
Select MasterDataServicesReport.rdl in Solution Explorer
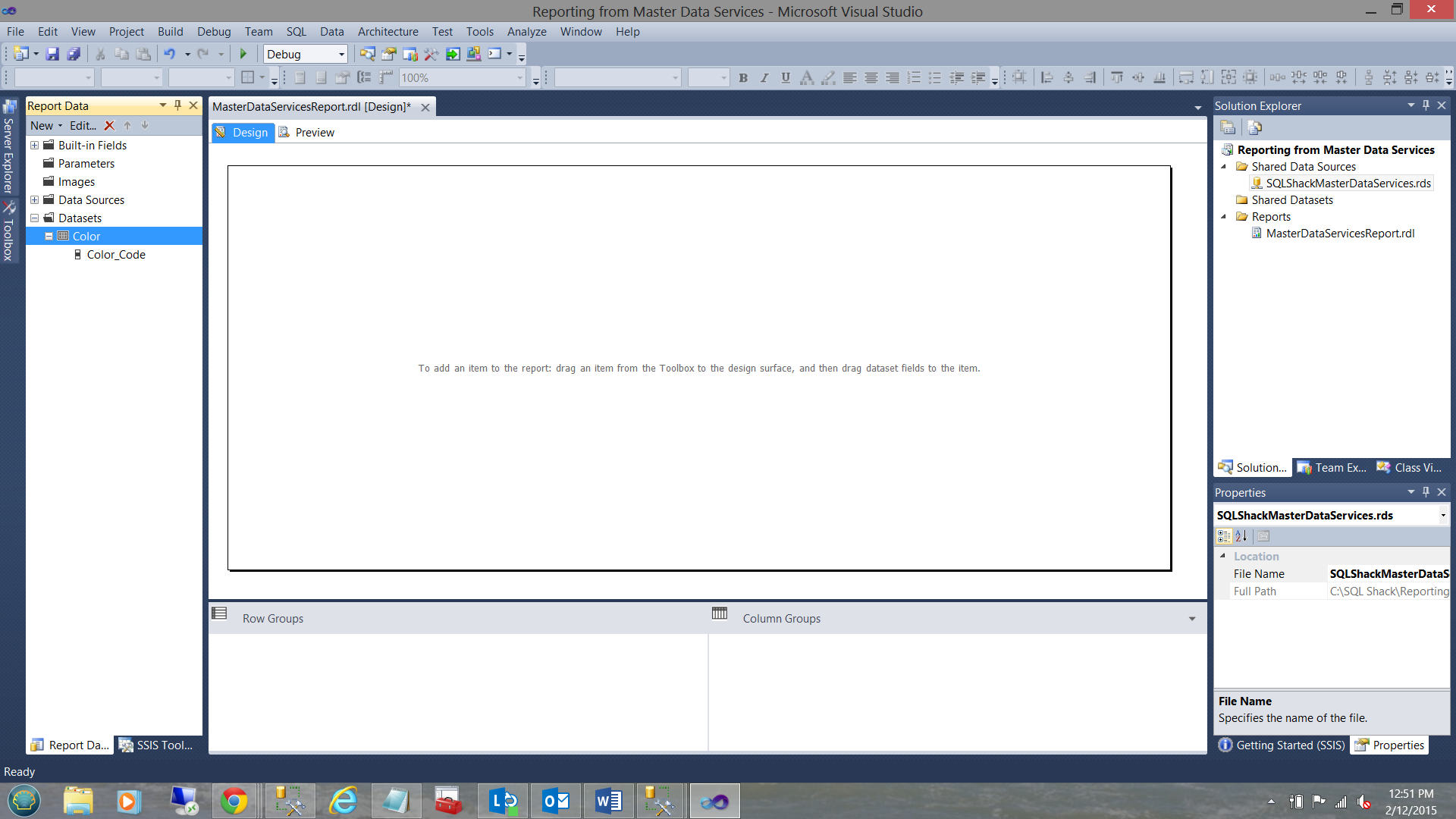(1339, 234)
